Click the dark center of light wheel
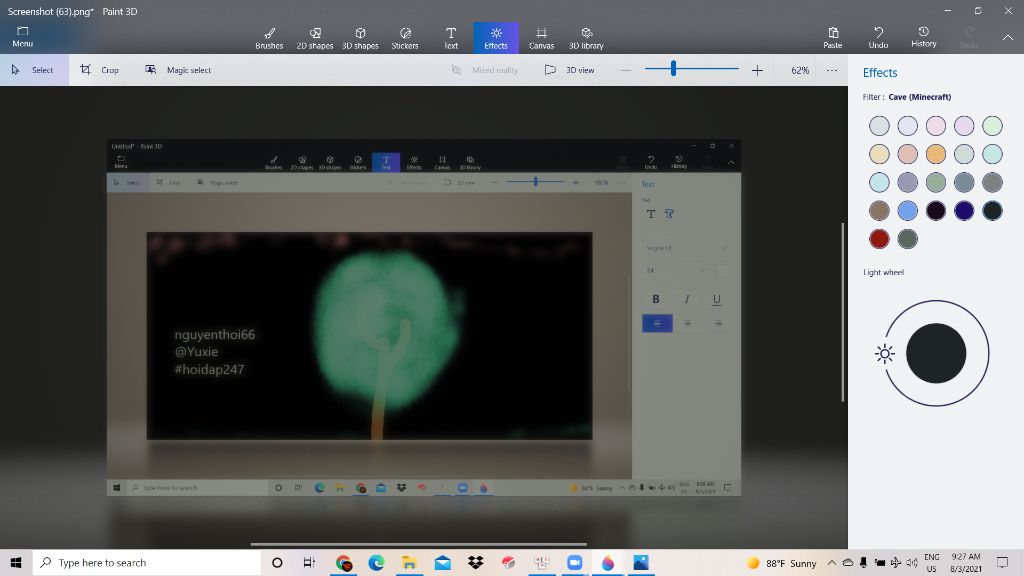This screenshot has width=1024, height=576. [x=936, y=353]
